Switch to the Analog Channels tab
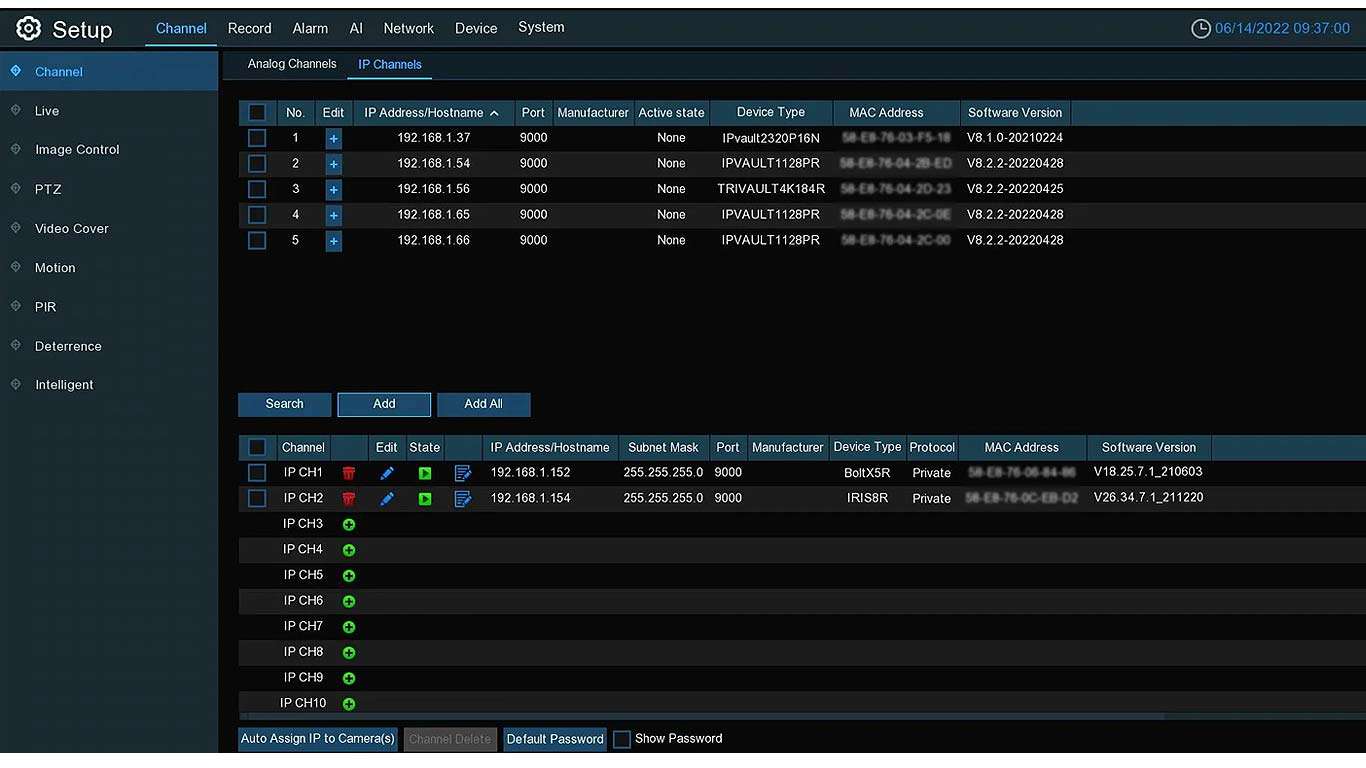Image resolution: width=1366 pixels, height=768 pixels. click(292, 64)
